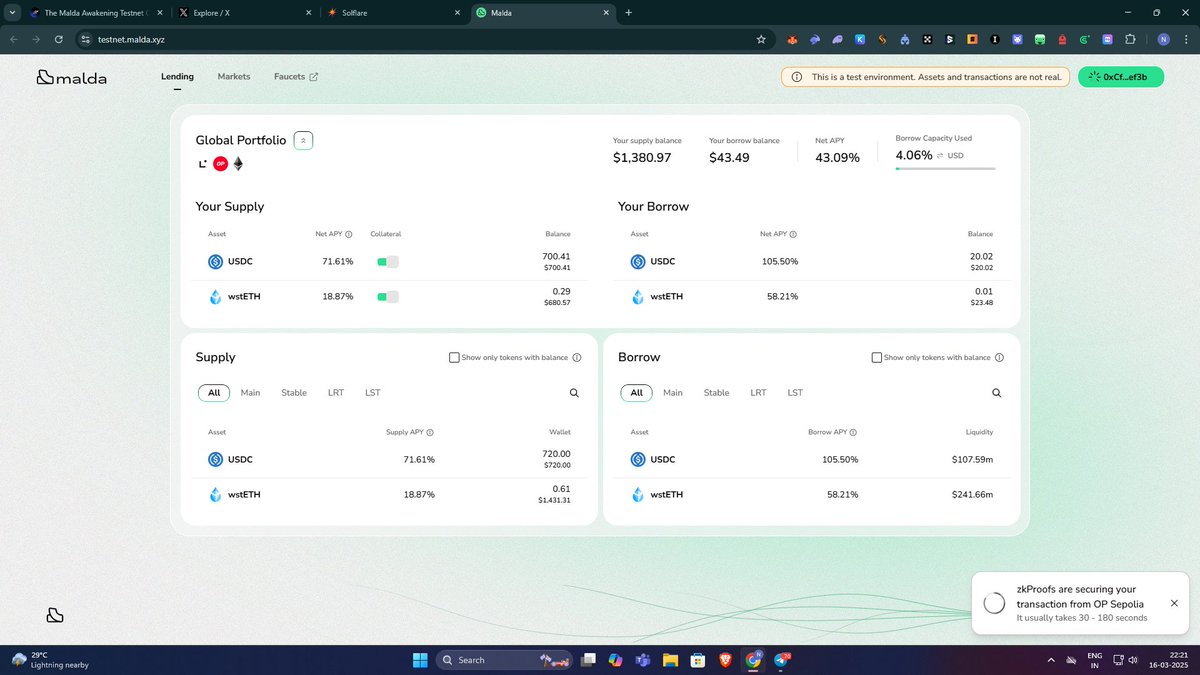
Task: Check 'Show only tokens with balance' in Borrow
Action: point(877,357)
